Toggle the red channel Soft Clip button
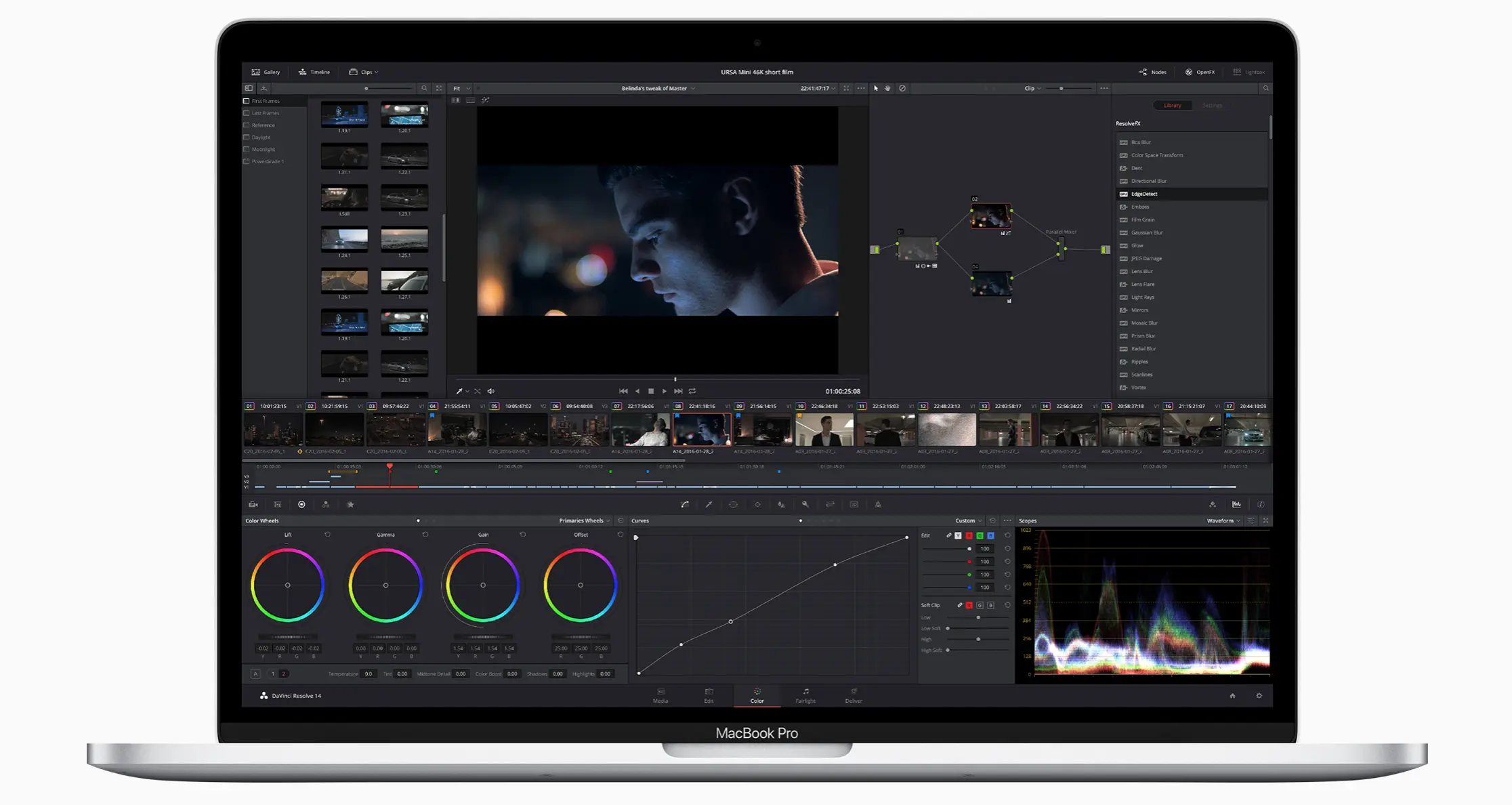This screenshot has height=805, width=1512. pyautogui.click(x=969, y=605)
